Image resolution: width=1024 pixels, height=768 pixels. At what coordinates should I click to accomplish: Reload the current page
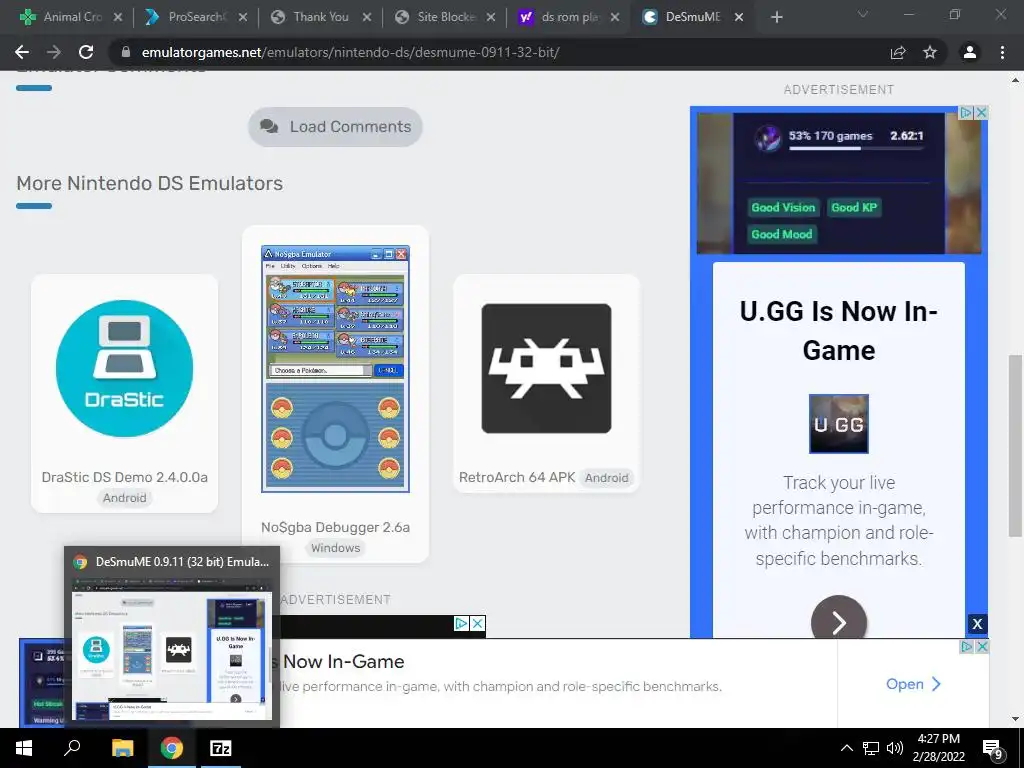(x=86, y=52)
